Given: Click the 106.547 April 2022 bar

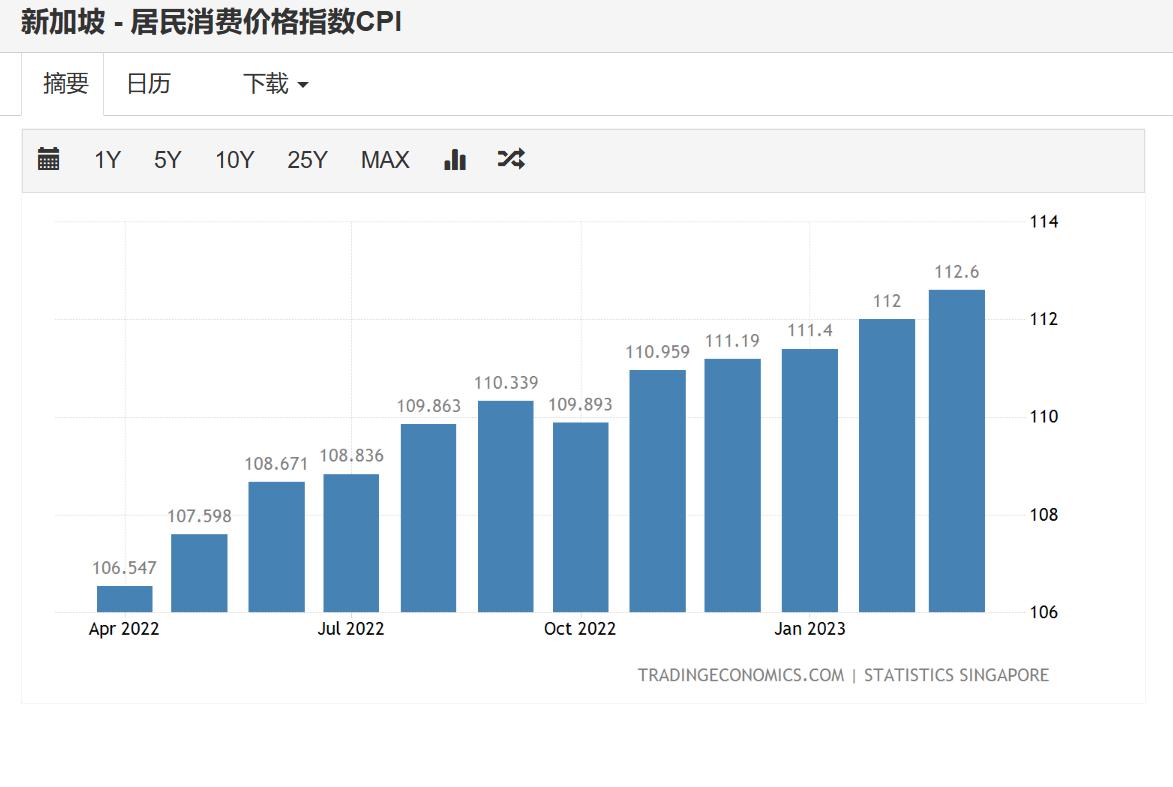Looking at the screenshot, I should (125, 599).
